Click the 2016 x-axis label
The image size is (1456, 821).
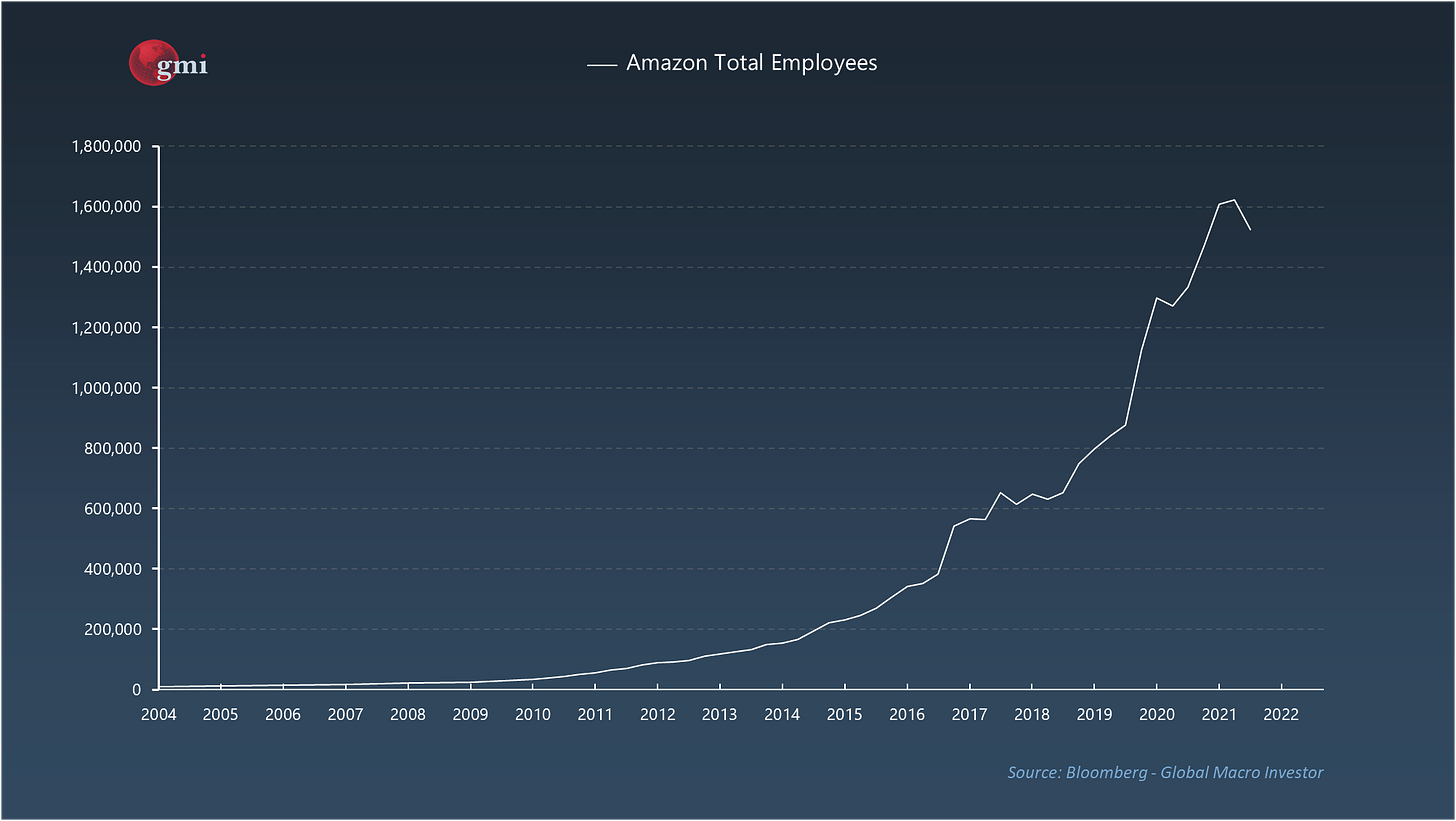(x=907, y=715)
